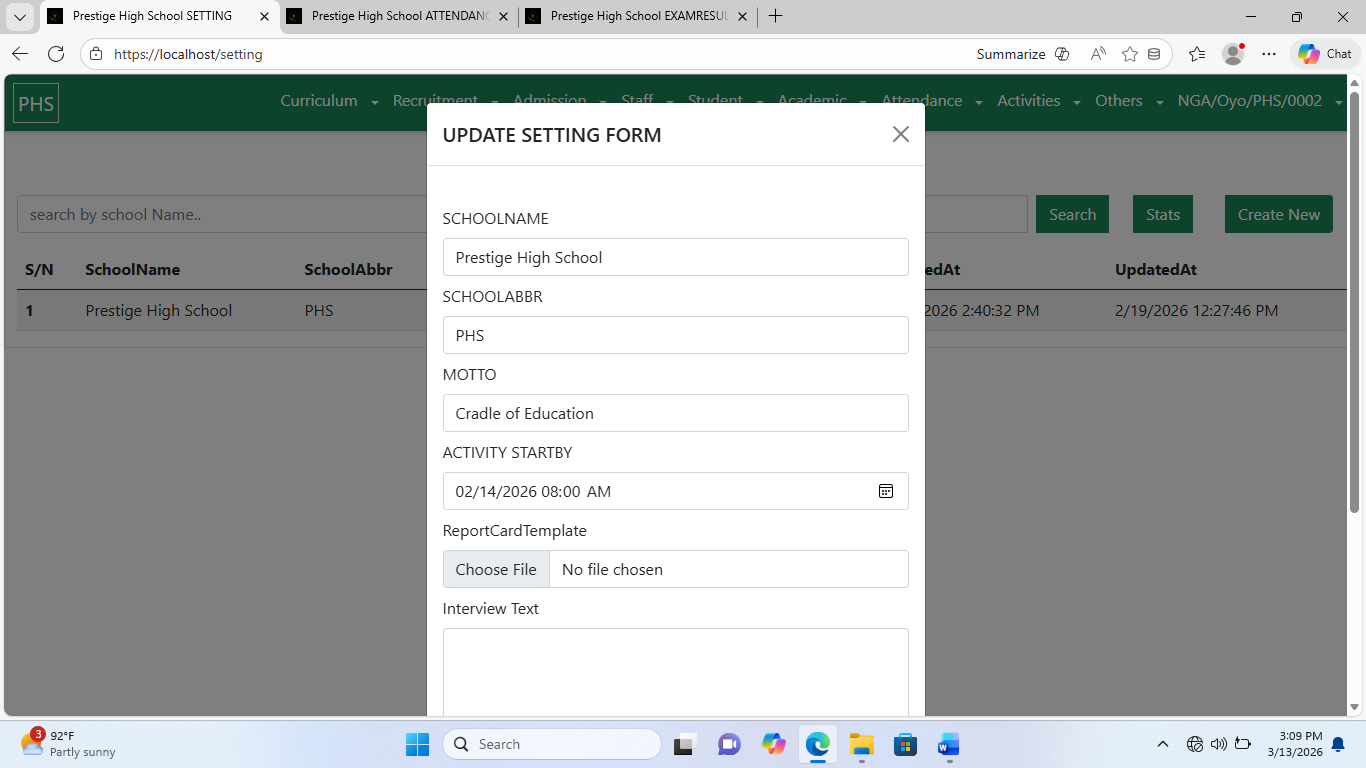Expand the NGA/Oyo/PHS/0002 user menu
This screenshot has width=1366, height=768.
(x=1259, y=101)
